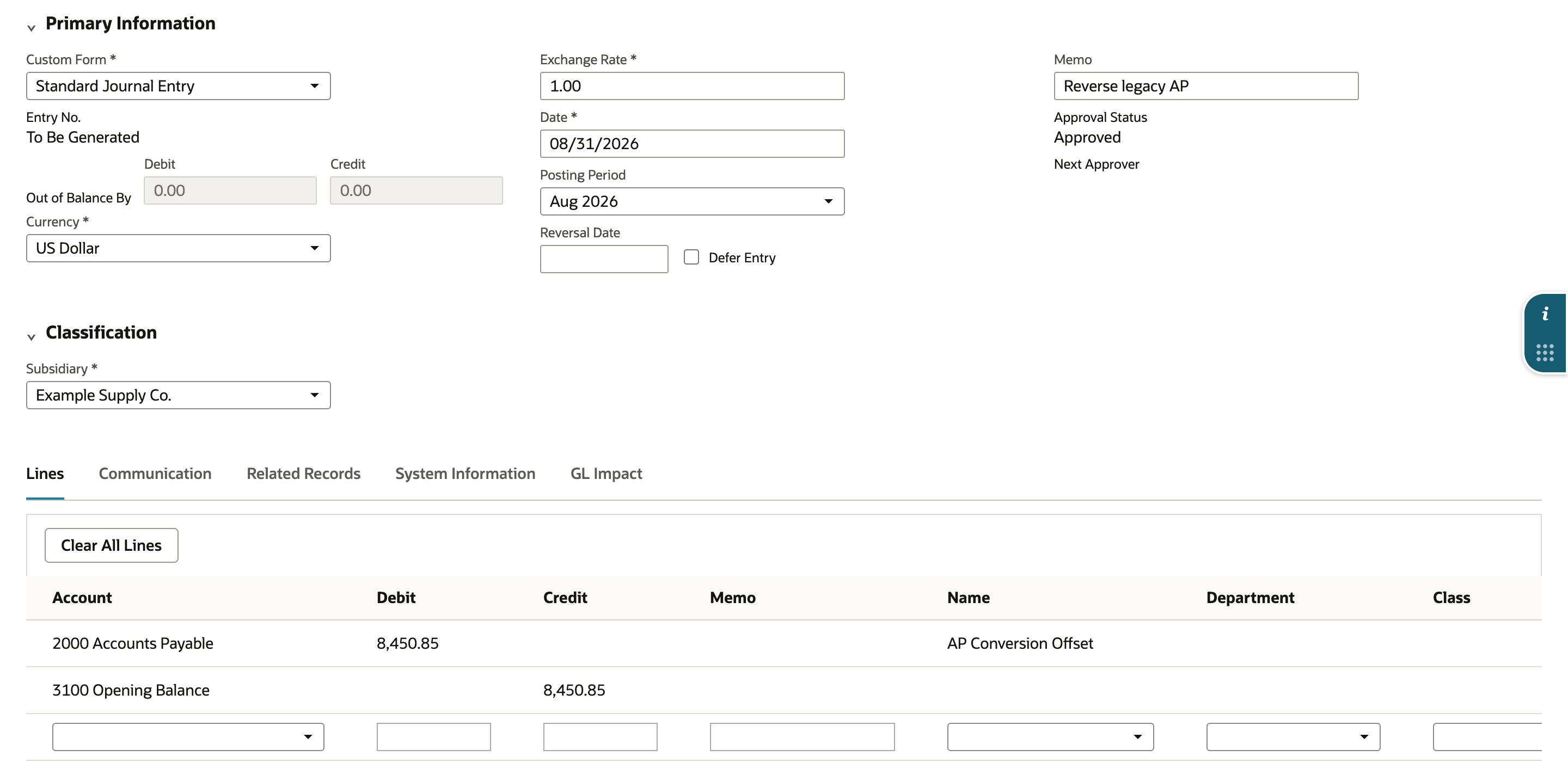The image size is (1568, 762).
Task: Open the new line Name dropdown
Action: pyautogui.click(x=1050, y=736)
